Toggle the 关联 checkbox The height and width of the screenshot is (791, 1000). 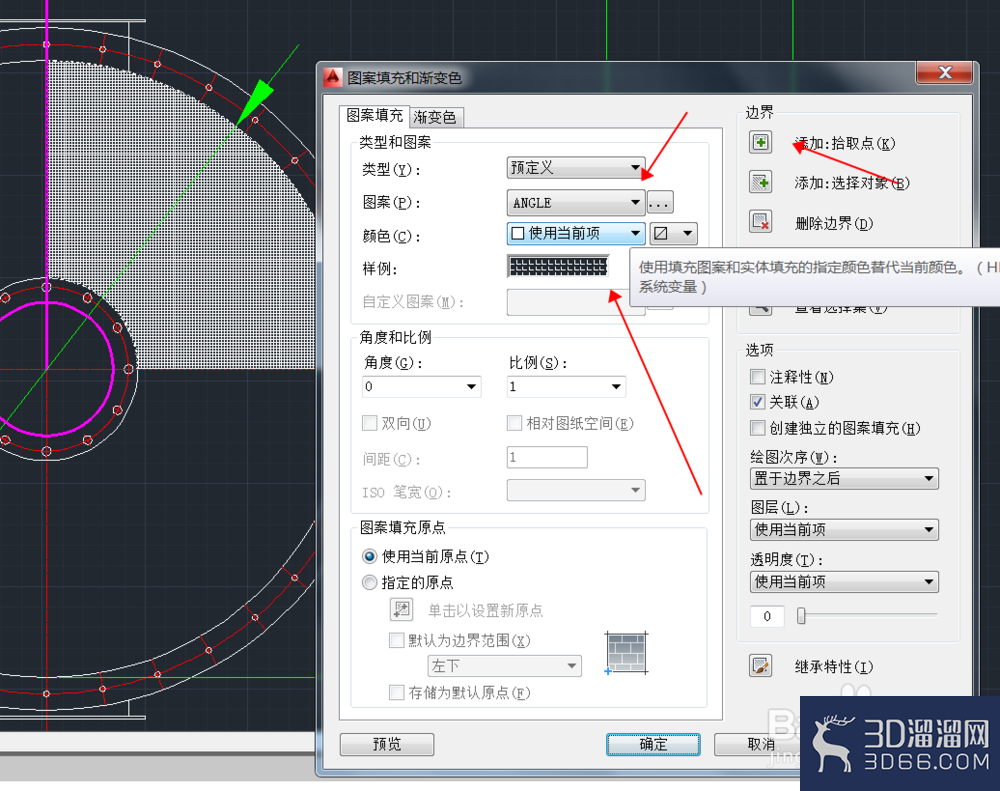[x=757, y=402]
